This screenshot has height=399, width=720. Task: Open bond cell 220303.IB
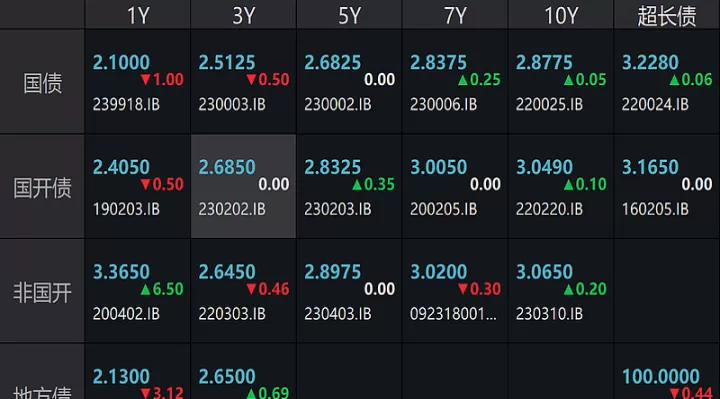[243, 291]
